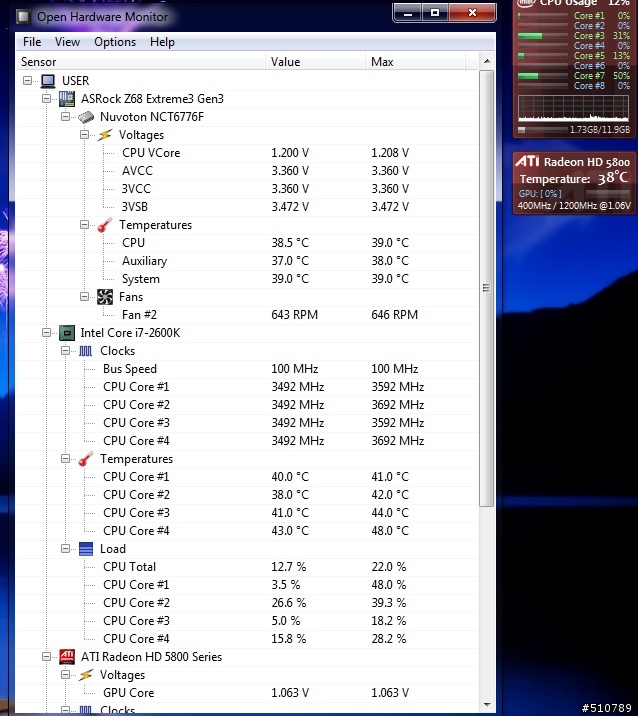
Task: Collapse the ATI Radeon Voltages group
Action: click(66, 674)
